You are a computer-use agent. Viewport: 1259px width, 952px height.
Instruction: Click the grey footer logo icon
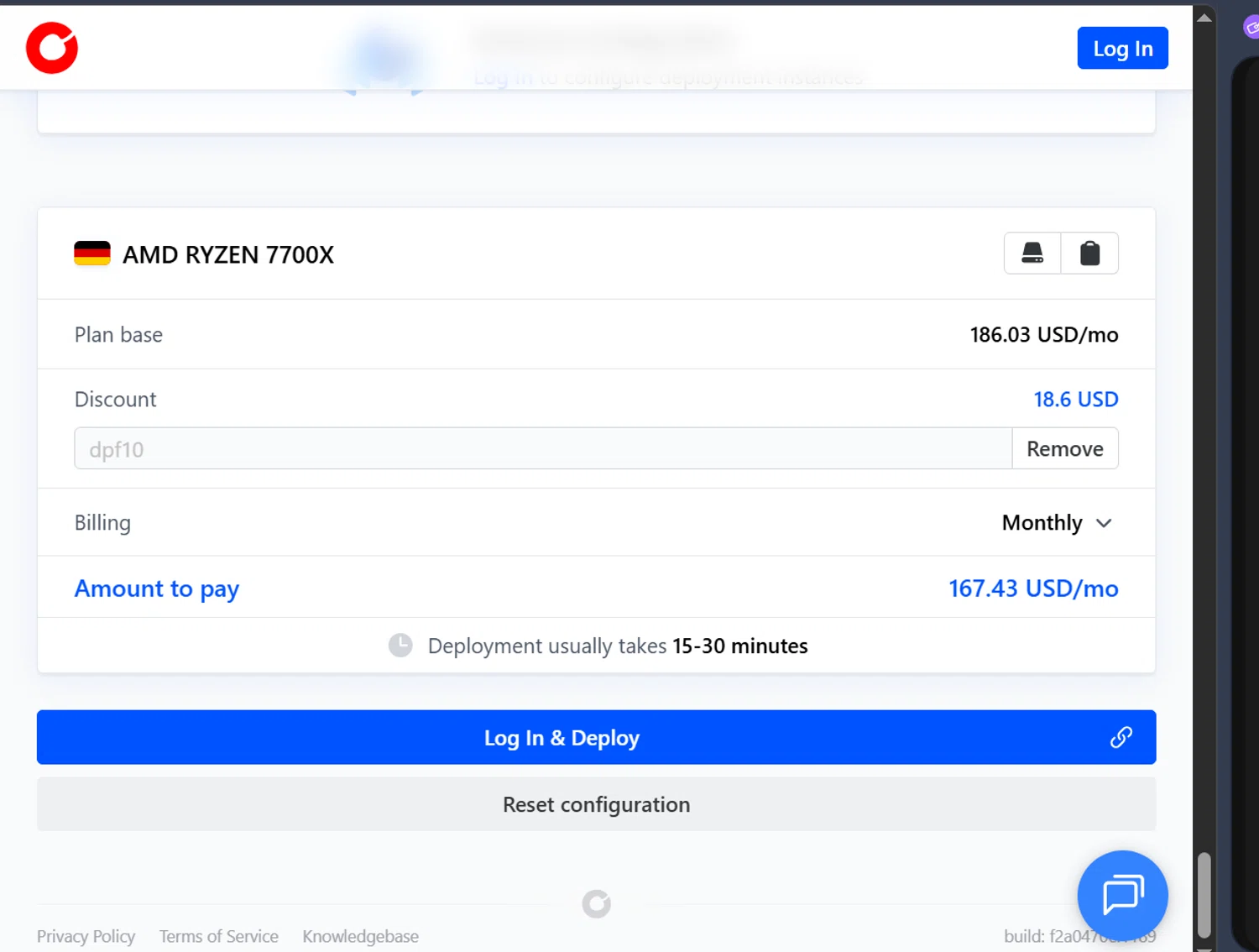597,904
